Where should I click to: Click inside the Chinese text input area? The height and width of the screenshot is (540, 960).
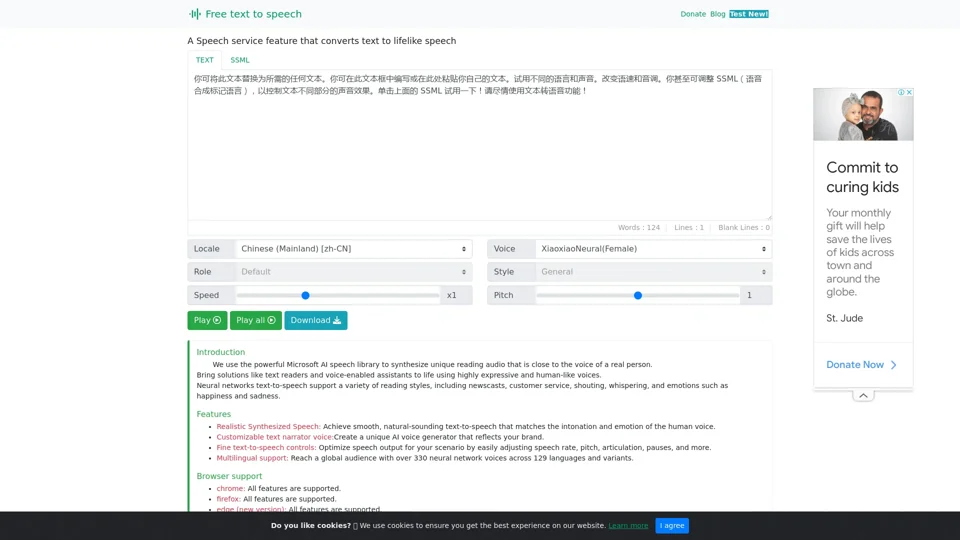(479, 144)
